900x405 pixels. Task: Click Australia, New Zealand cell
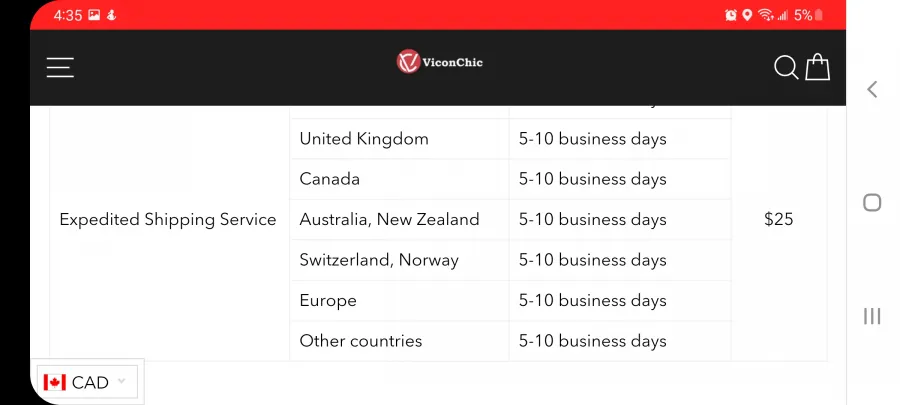click(399, 220)
